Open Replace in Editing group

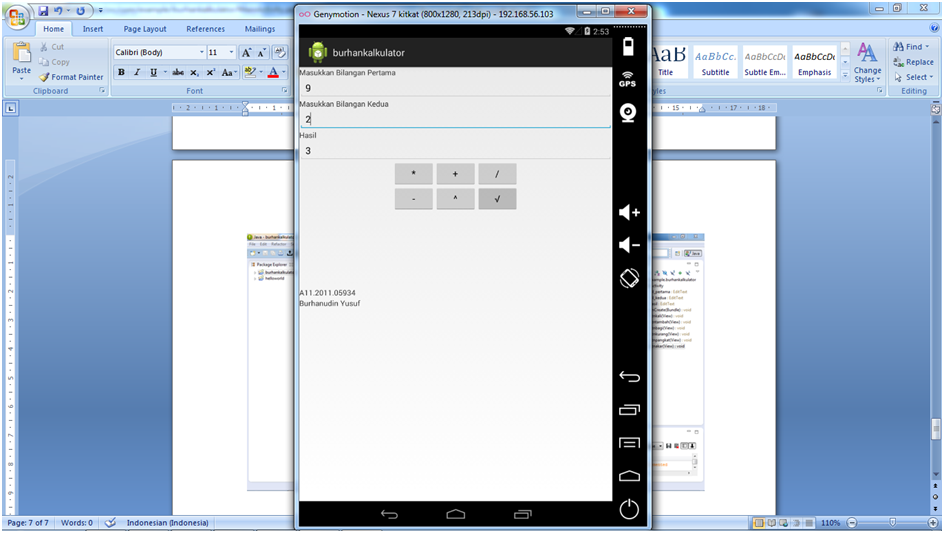point(913,61)
